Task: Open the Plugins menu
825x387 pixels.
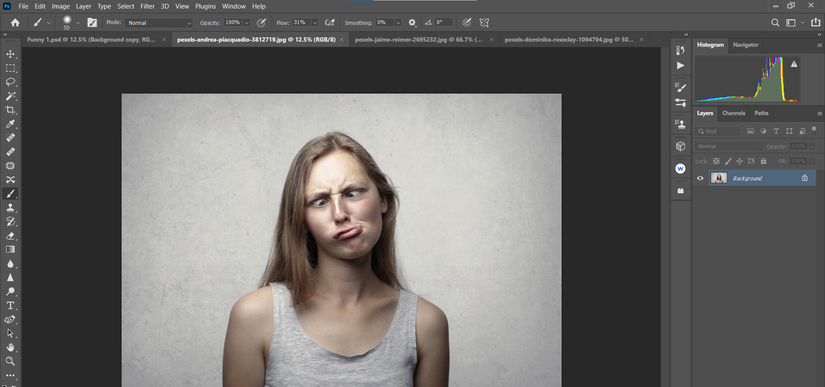Action: pyautogui.click(x=205, y=6)
